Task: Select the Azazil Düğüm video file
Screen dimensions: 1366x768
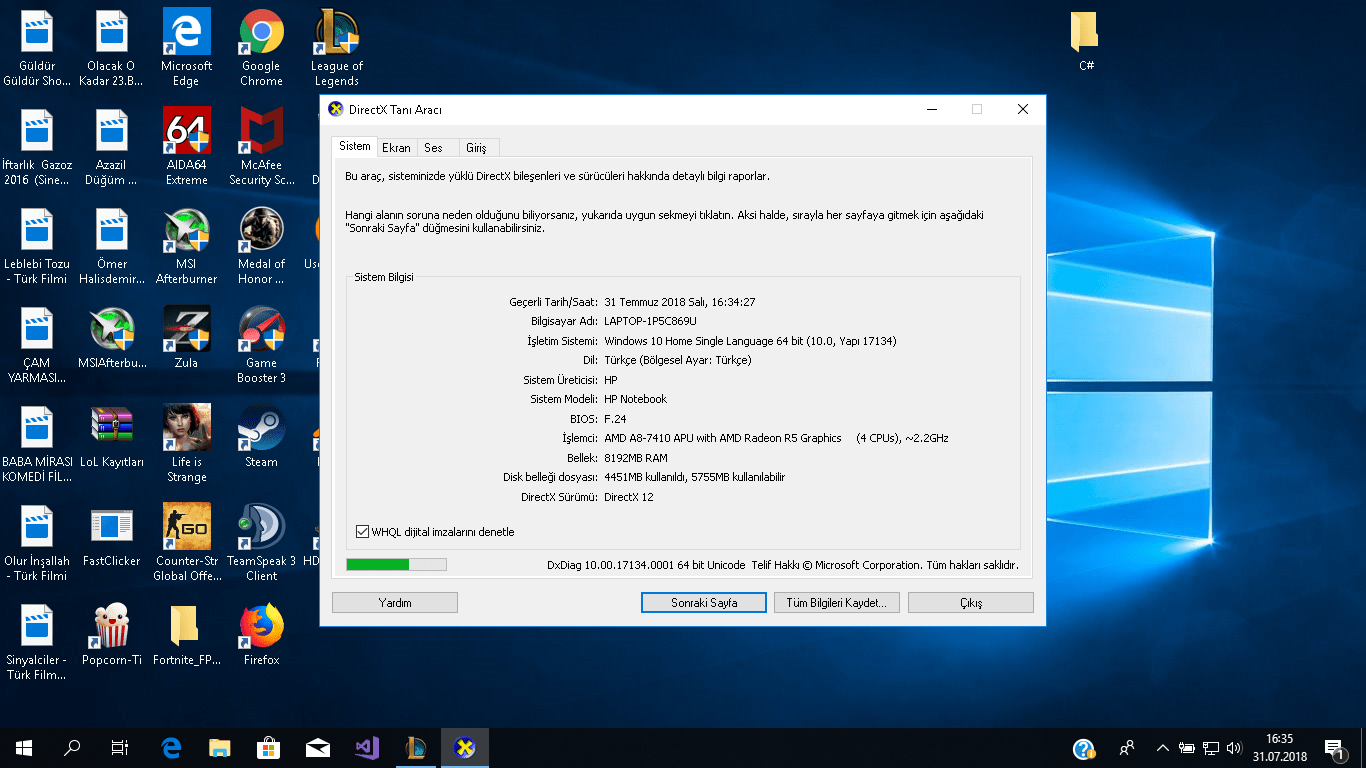Action: pos(112,146)
